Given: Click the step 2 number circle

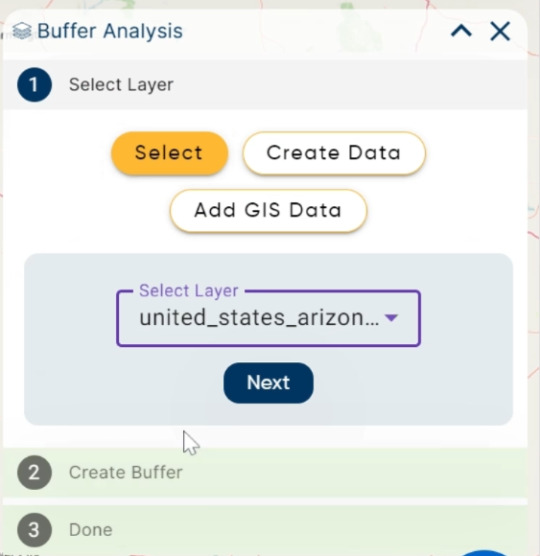Looking at the screenshot, I should [34, 473].
